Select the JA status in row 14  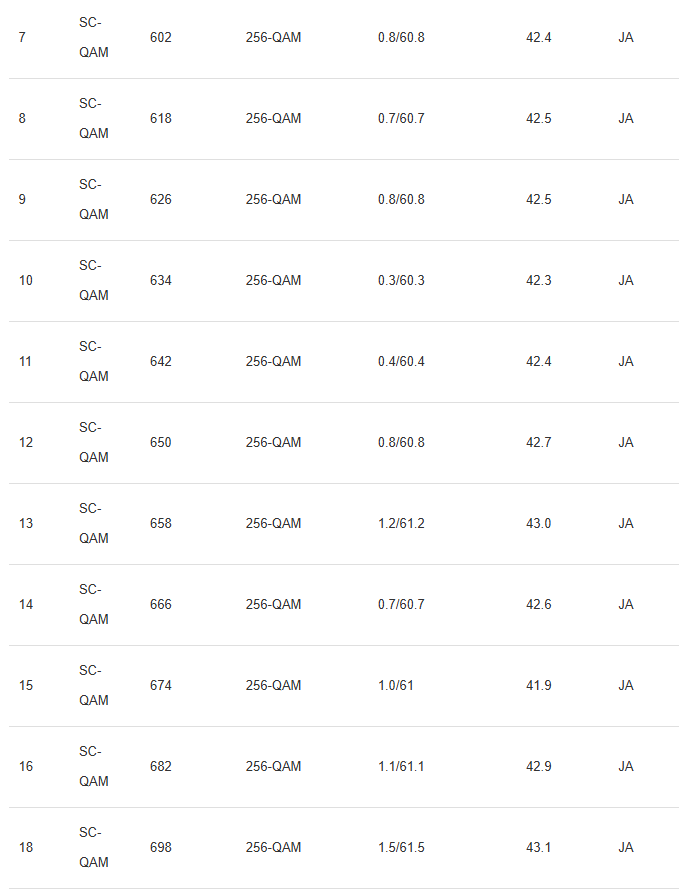[626, 605]
